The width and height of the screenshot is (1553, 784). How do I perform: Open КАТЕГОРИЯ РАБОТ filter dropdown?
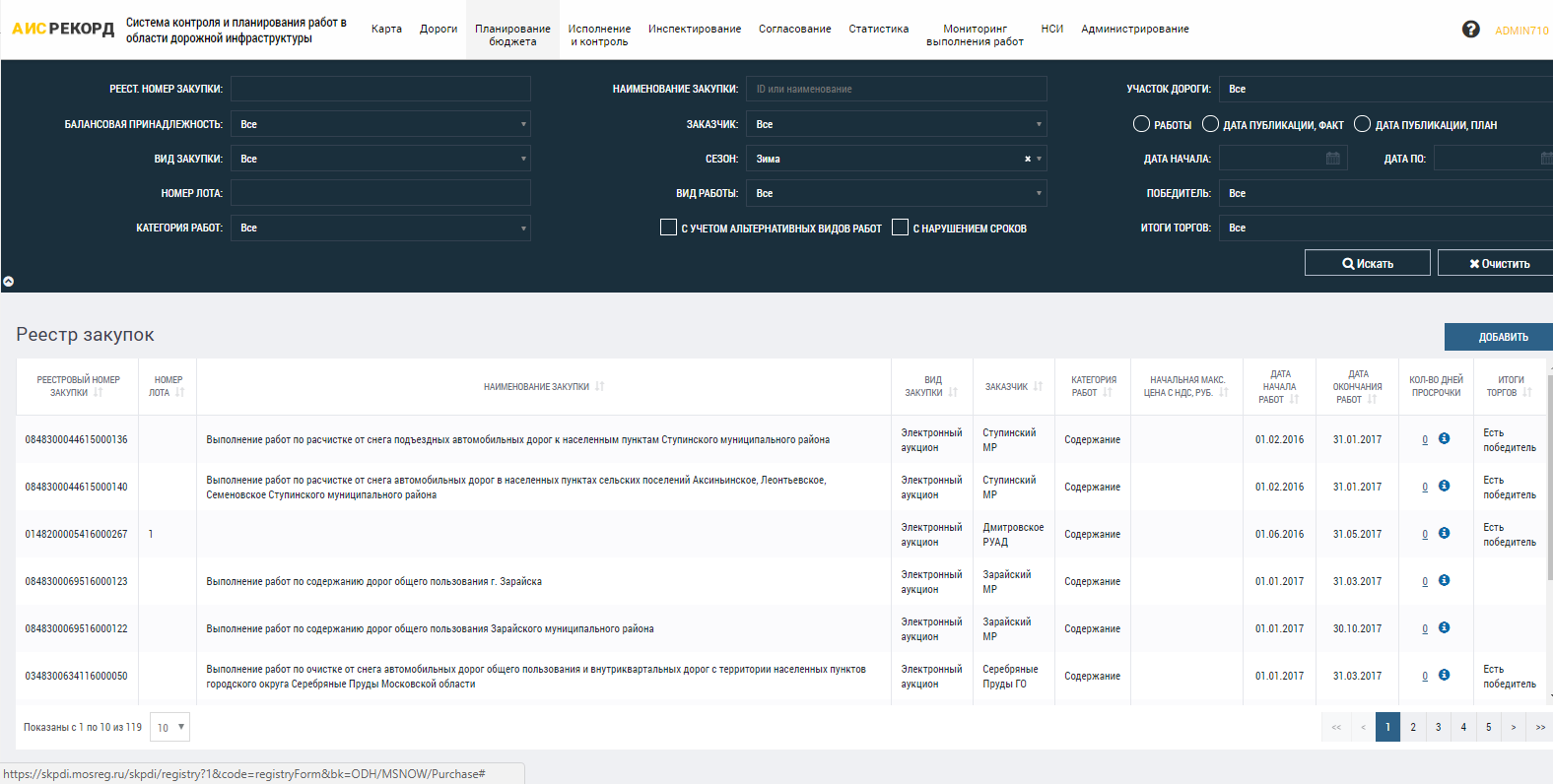[x=380, y=228]
